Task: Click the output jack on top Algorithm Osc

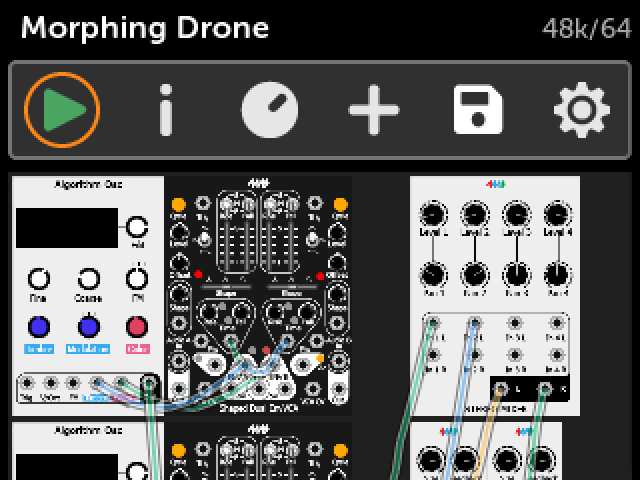Action: [149, 383]
